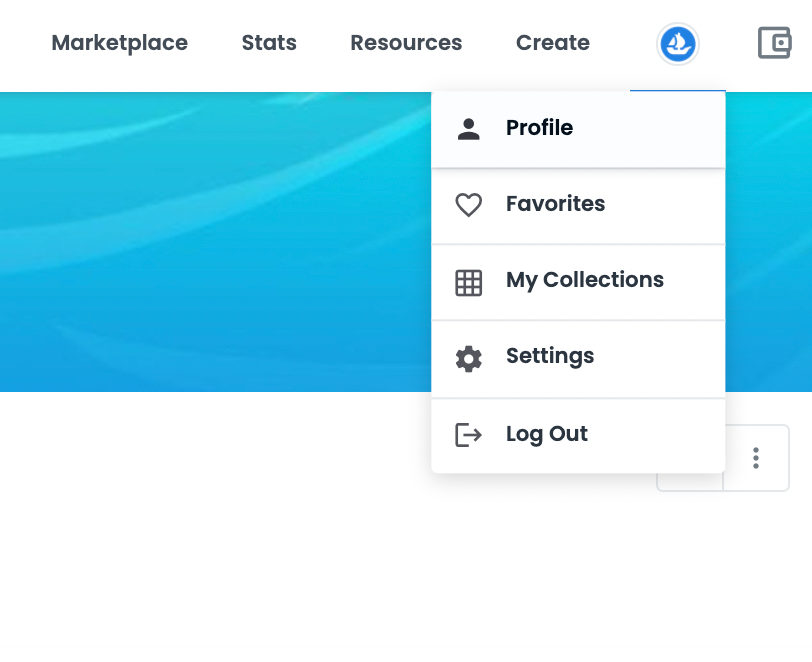Open My Collections from the account menu
The image size is (812, 662).
point(578,282)
